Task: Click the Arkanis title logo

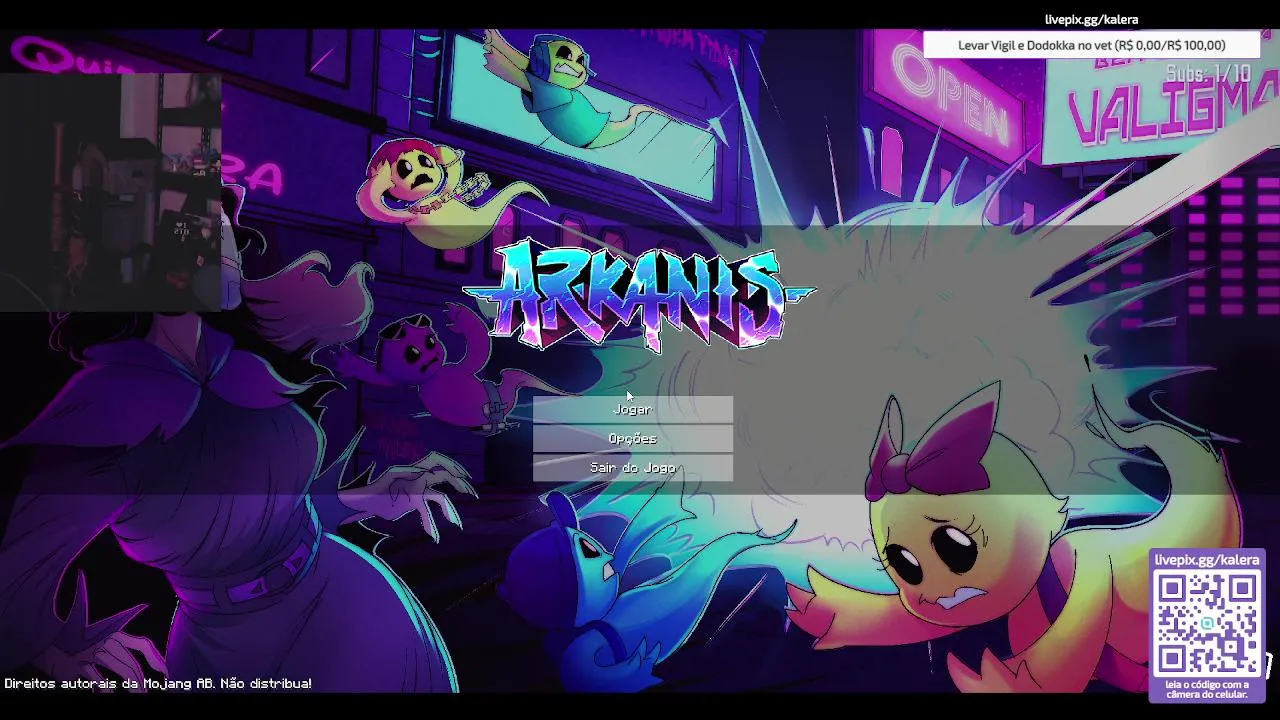Action: pyautogui.click(x=638, y=296)
